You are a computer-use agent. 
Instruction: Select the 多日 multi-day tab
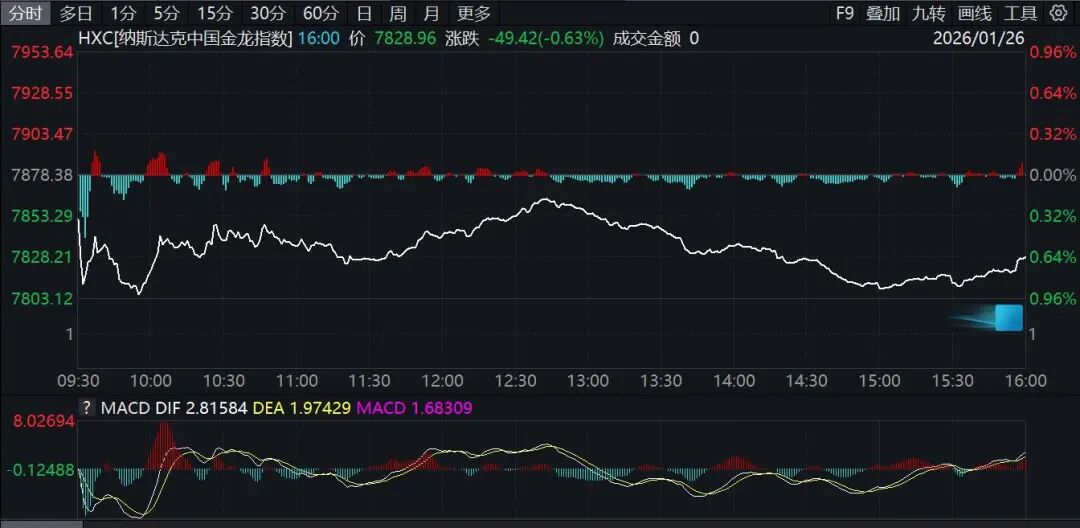click(76, 13)
